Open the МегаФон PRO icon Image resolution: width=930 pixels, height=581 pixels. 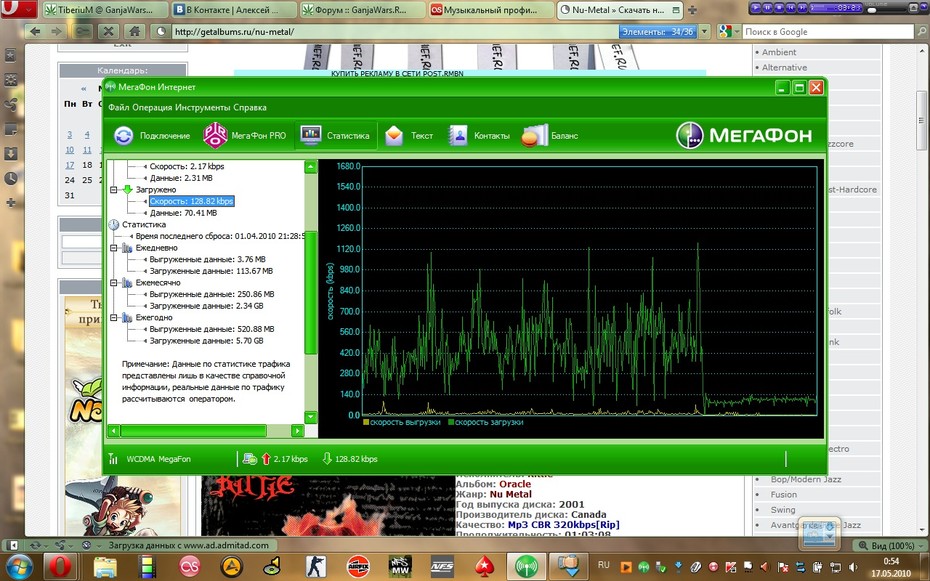[x=215, y=135]
